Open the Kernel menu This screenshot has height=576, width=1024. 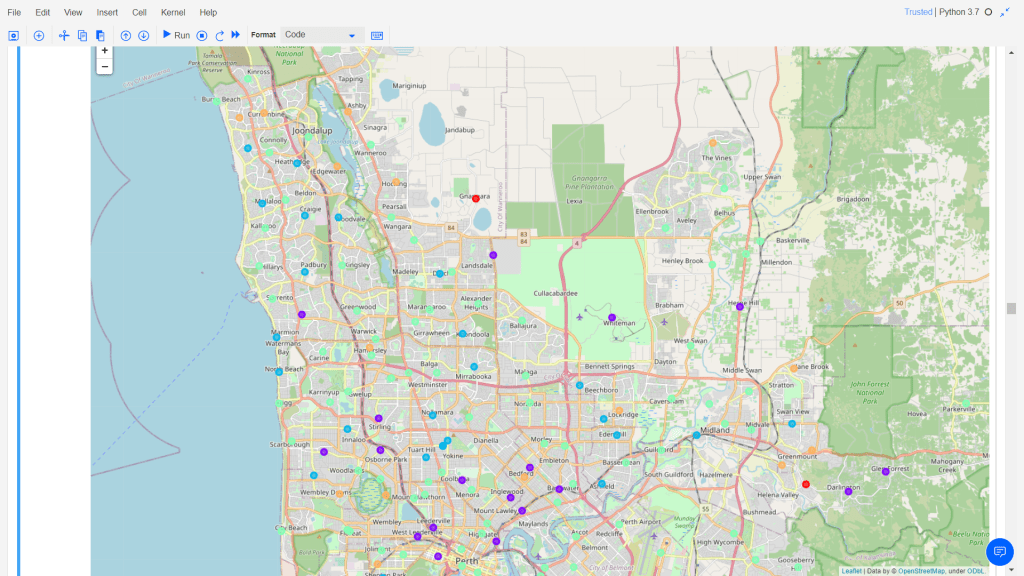click(173, 12)
